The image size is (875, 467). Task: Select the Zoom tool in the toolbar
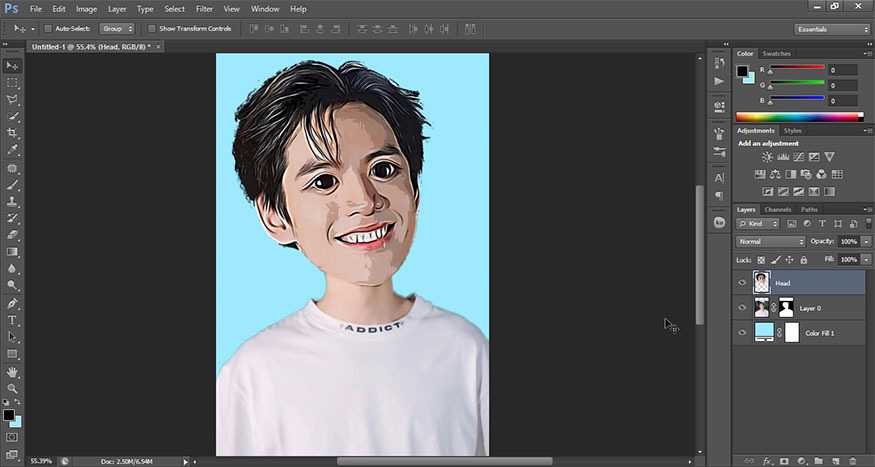[x=13, y=388]
